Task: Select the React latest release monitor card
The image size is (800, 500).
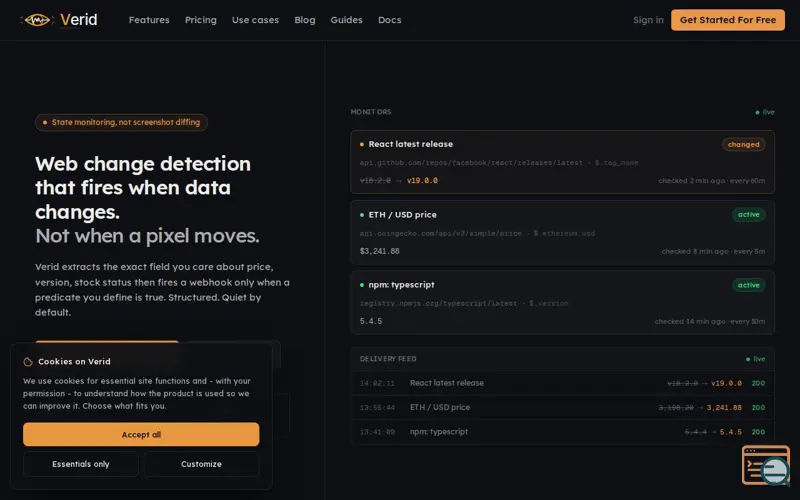Action: click(x=562, y=162)
